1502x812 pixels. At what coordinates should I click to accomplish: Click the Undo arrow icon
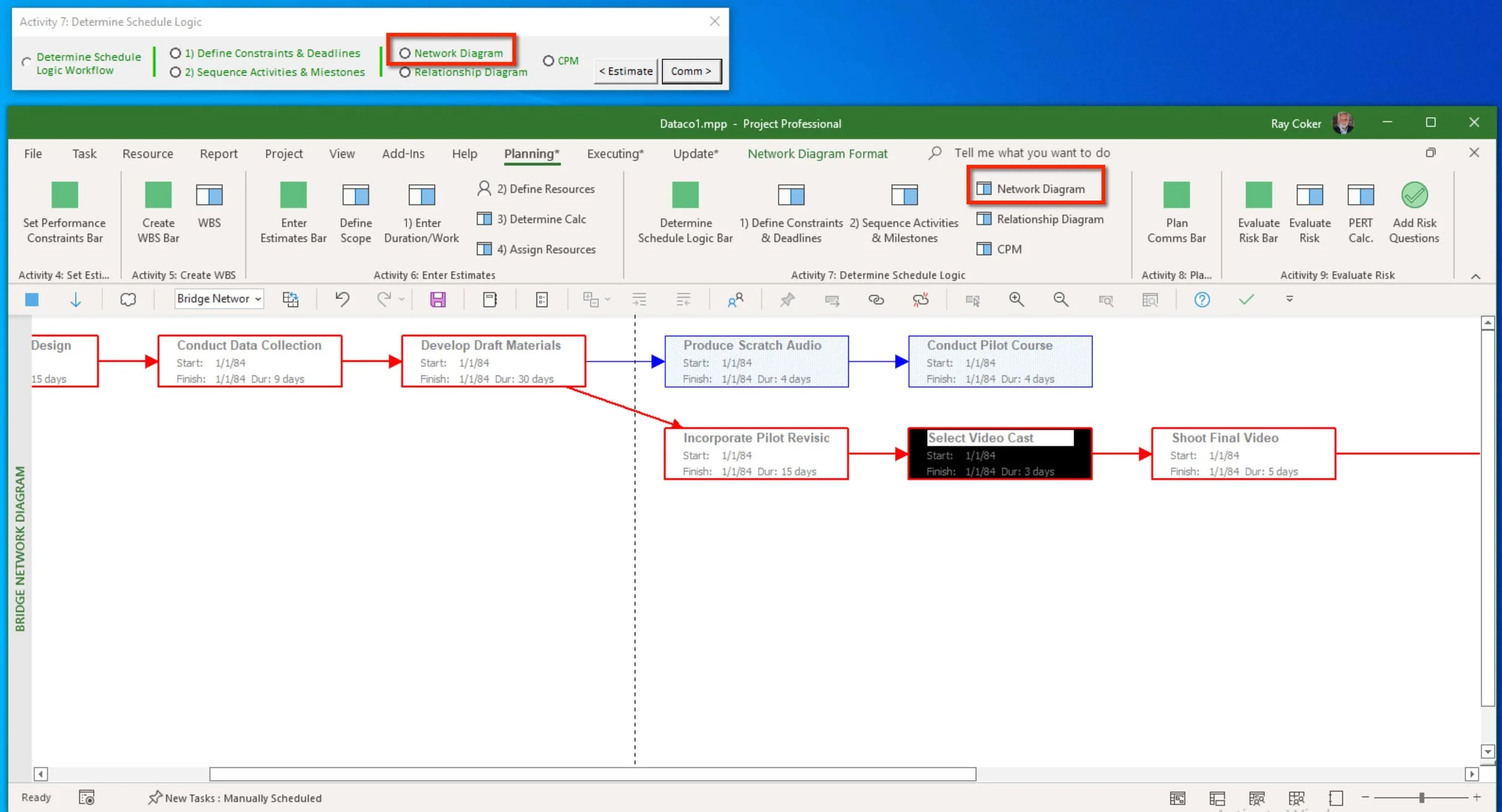pyautogui.click(x=342, y=298)
